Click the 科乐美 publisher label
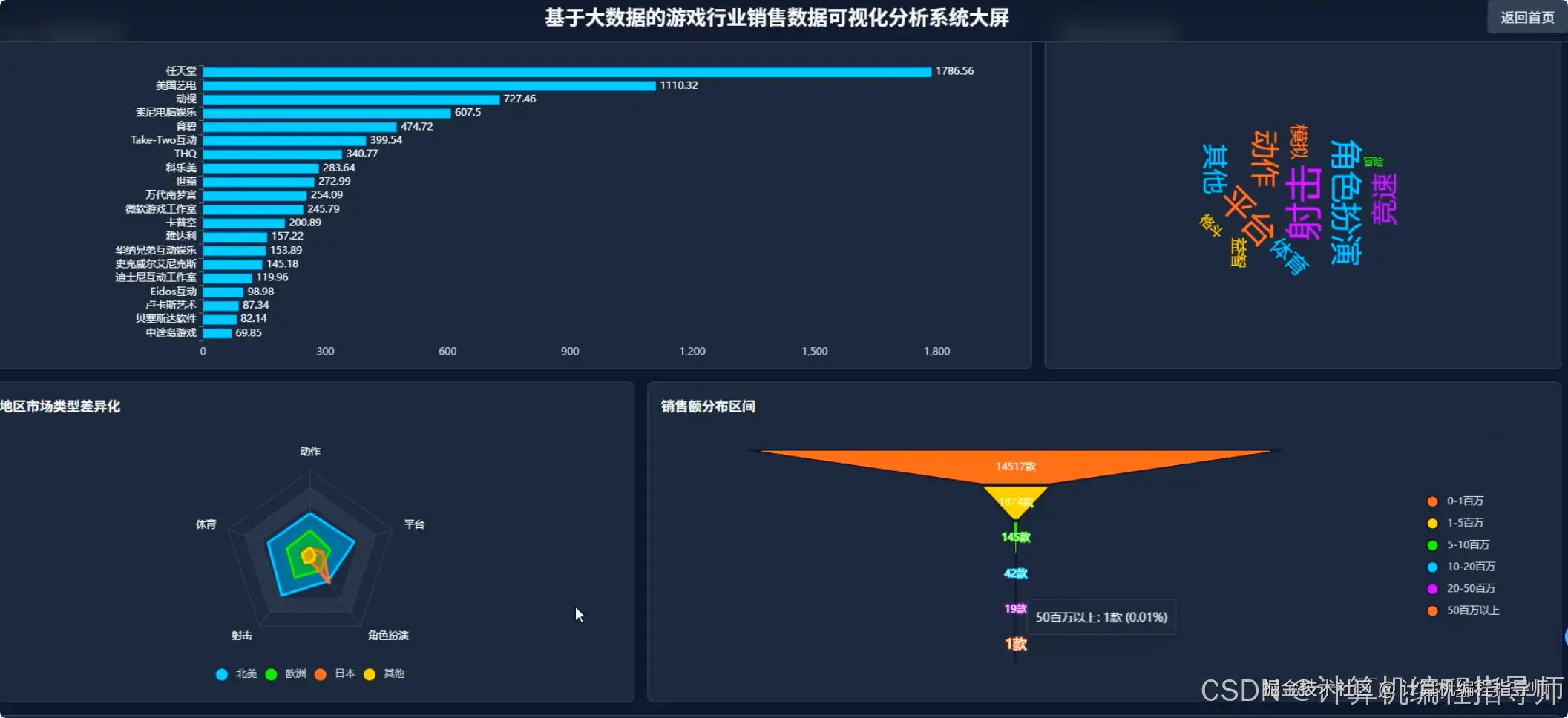This screenshot has width=1568, height=718. pos(181,168)
